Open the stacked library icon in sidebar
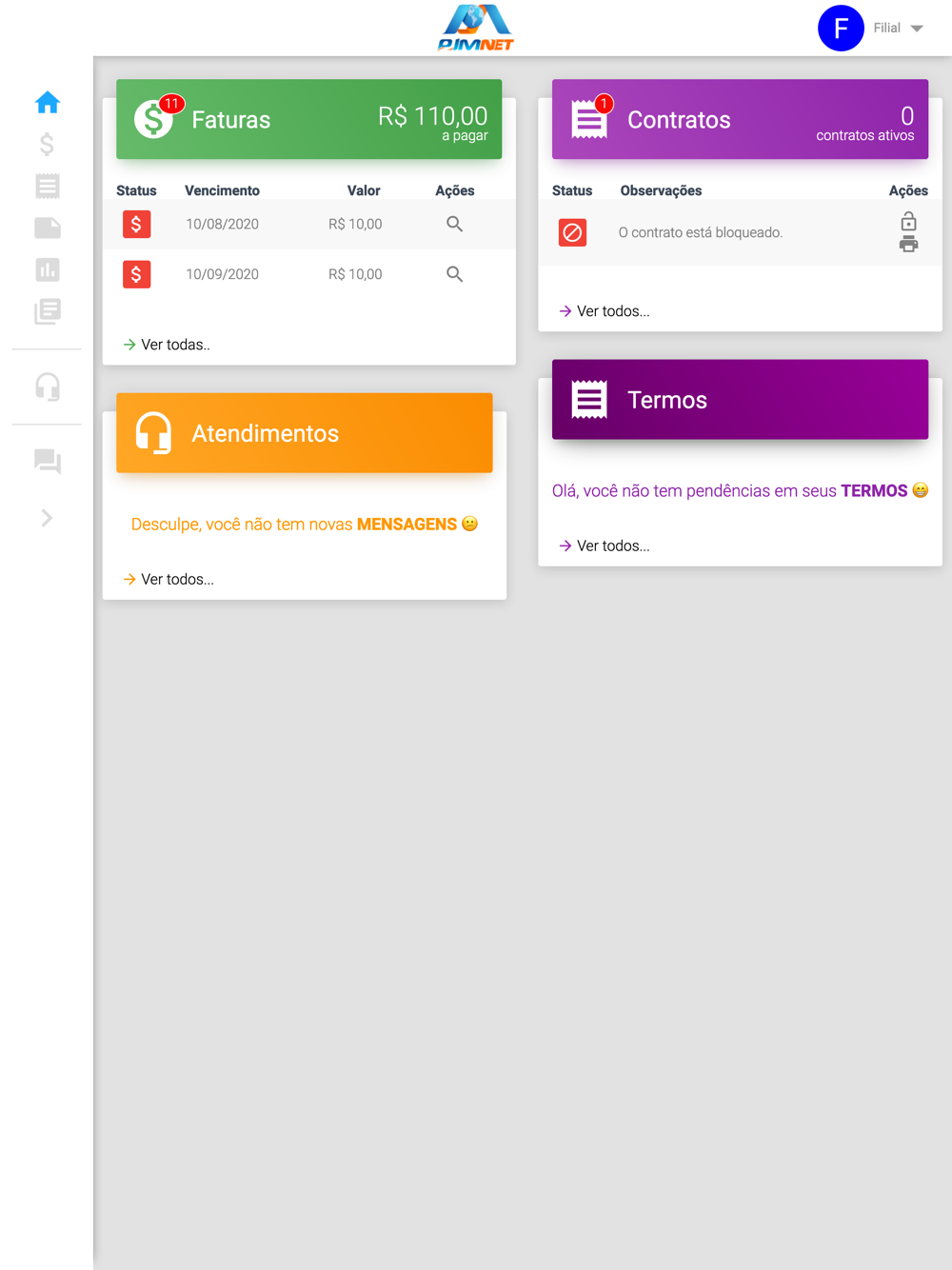952x1270 pixels. 47,311
